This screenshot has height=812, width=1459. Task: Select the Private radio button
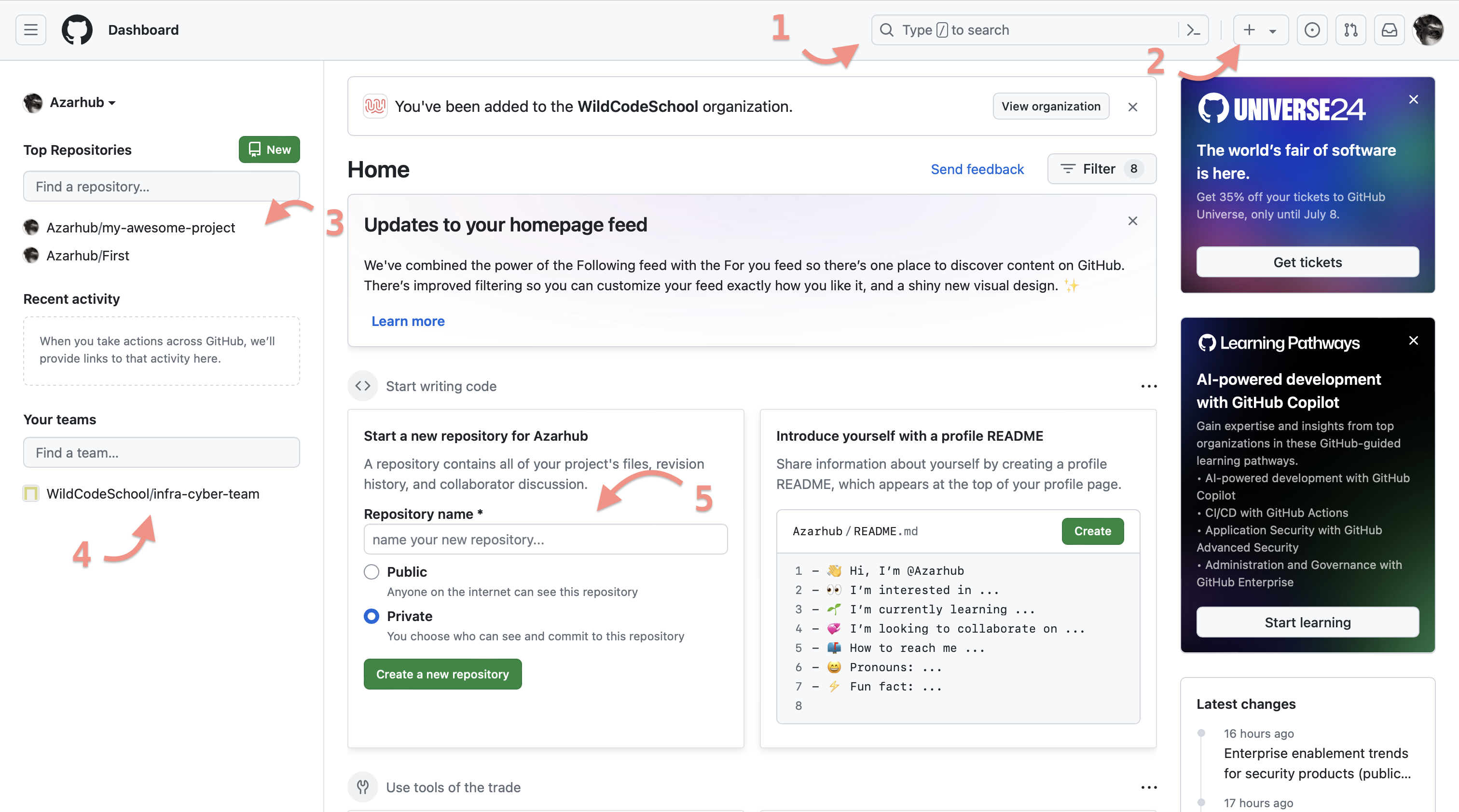[372, 616]
